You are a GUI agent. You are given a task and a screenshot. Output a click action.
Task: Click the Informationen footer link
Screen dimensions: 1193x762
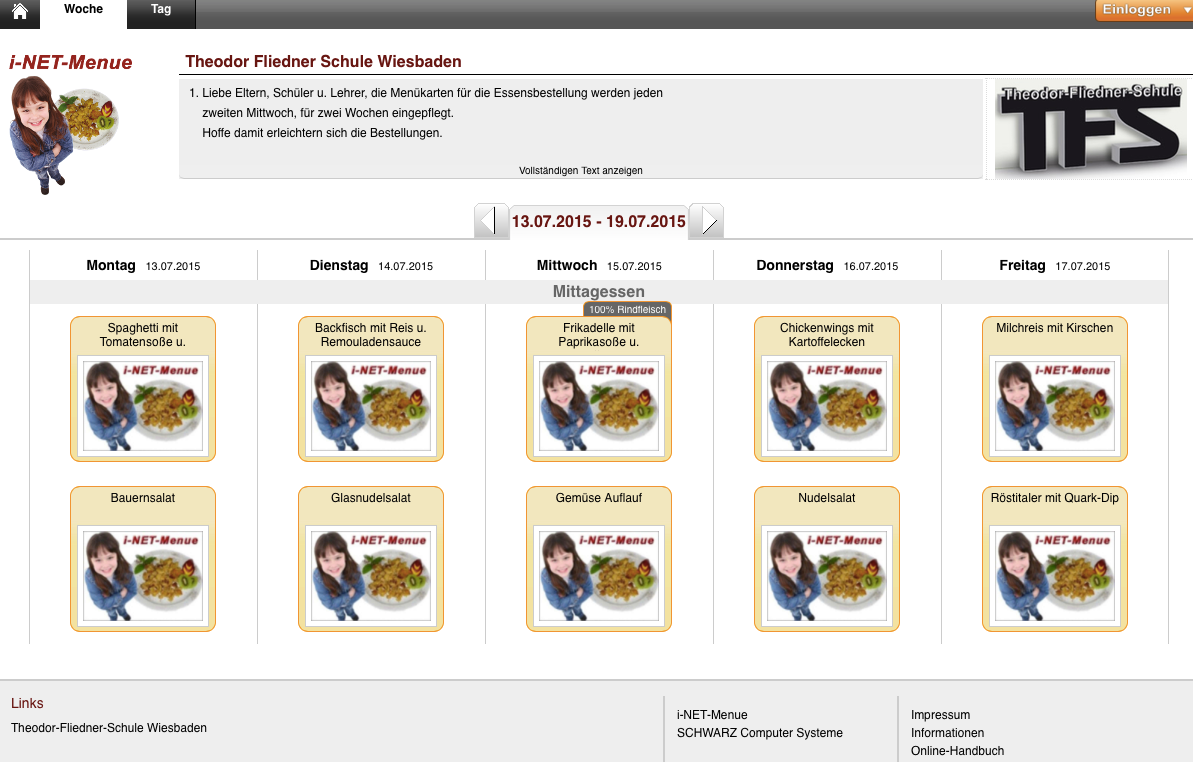tap(947, 733)
